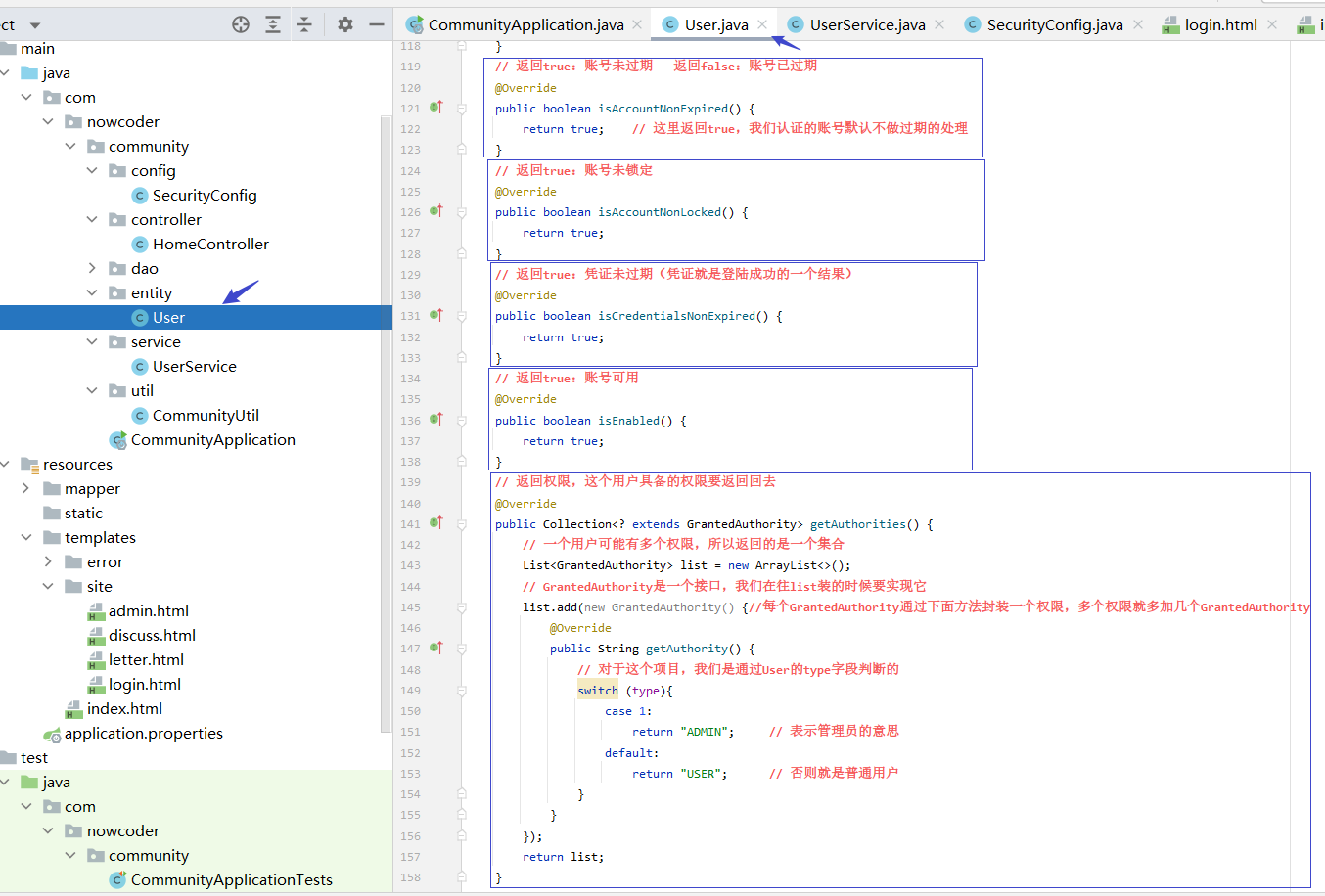This screenshot has height=896, width=1325.
Task: Click the Expand All icon in project toolbar
Action: (x=273, y=24)
